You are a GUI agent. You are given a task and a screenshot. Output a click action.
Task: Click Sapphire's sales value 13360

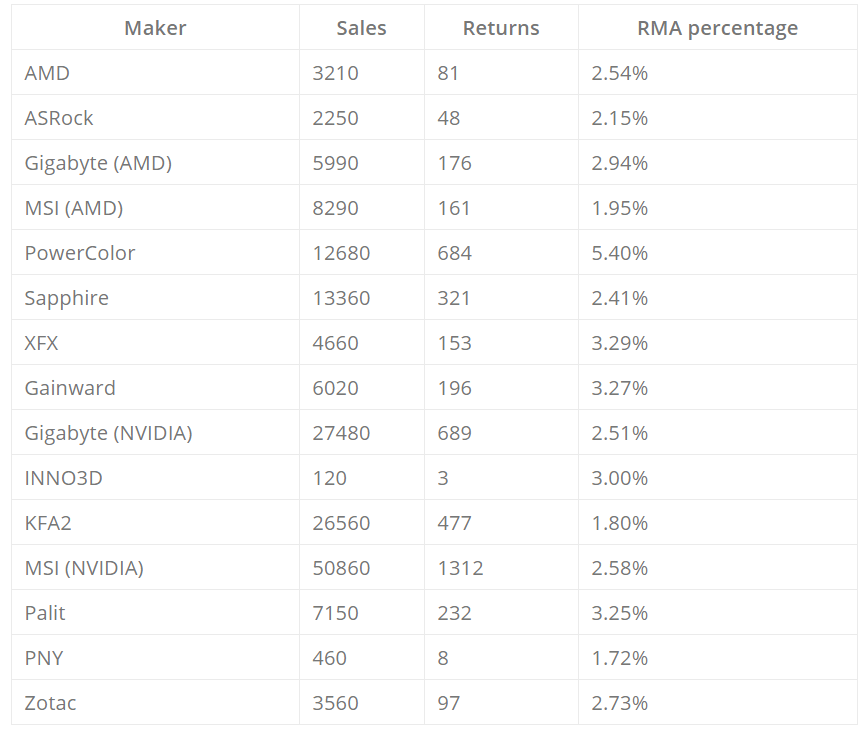click(x=341, y=298)
